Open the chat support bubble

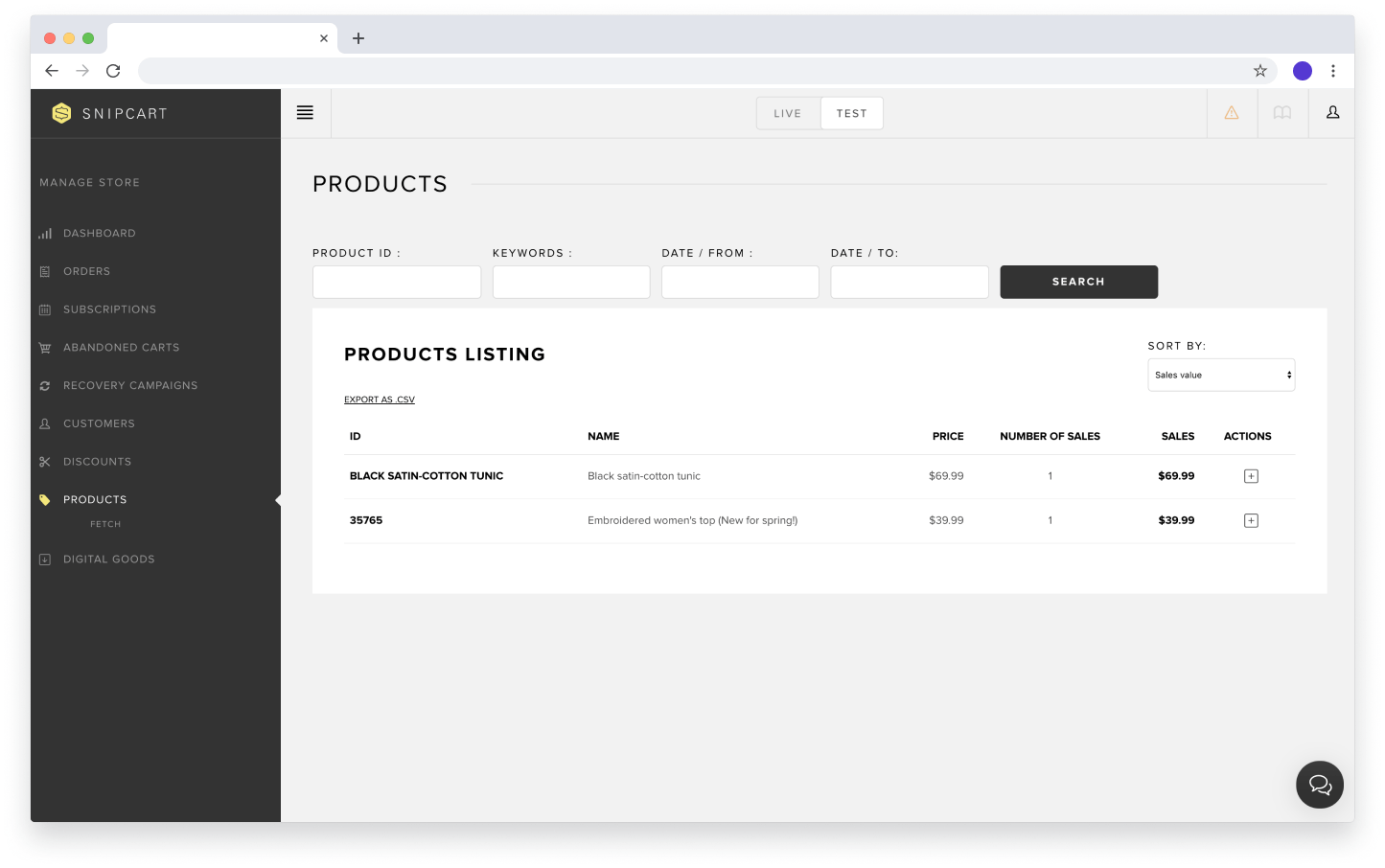tap(1320, 785)
